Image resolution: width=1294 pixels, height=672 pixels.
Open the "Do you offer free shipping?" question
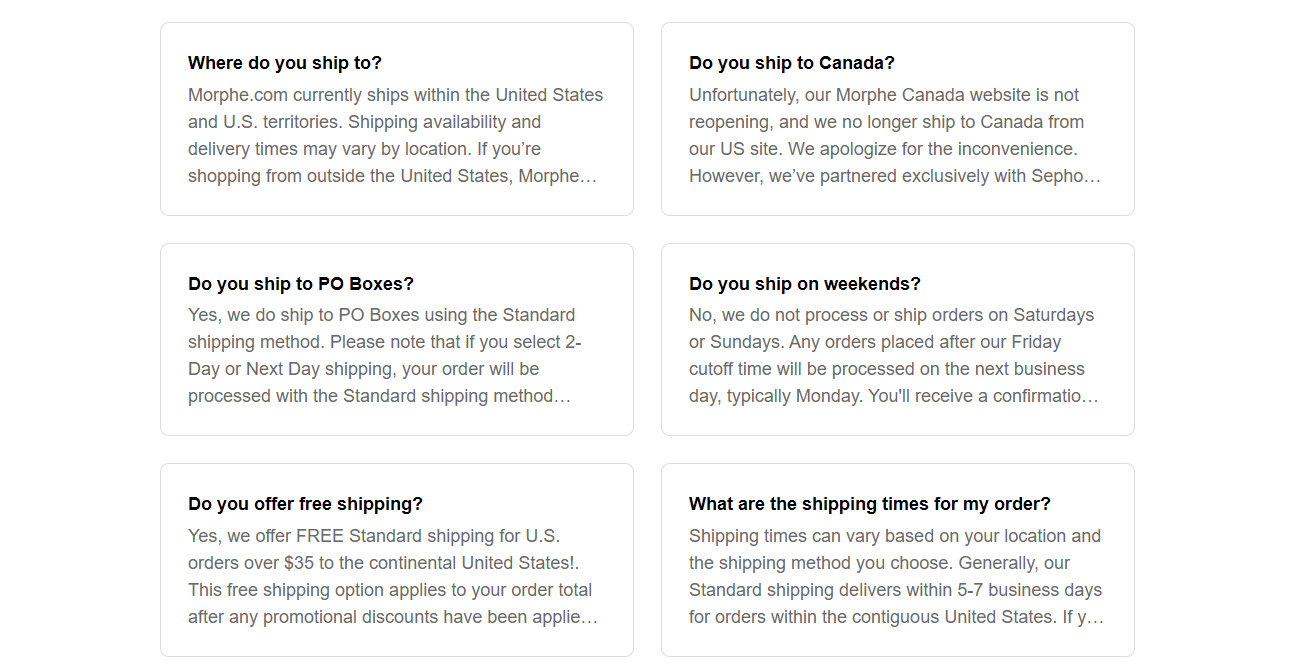tap(305, 504)
